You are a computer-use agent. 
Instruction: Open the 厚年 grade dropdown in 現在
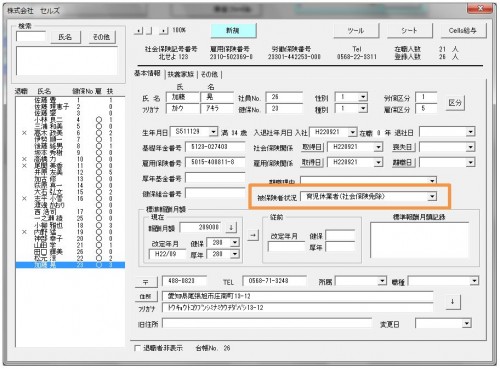click(235, 254)
